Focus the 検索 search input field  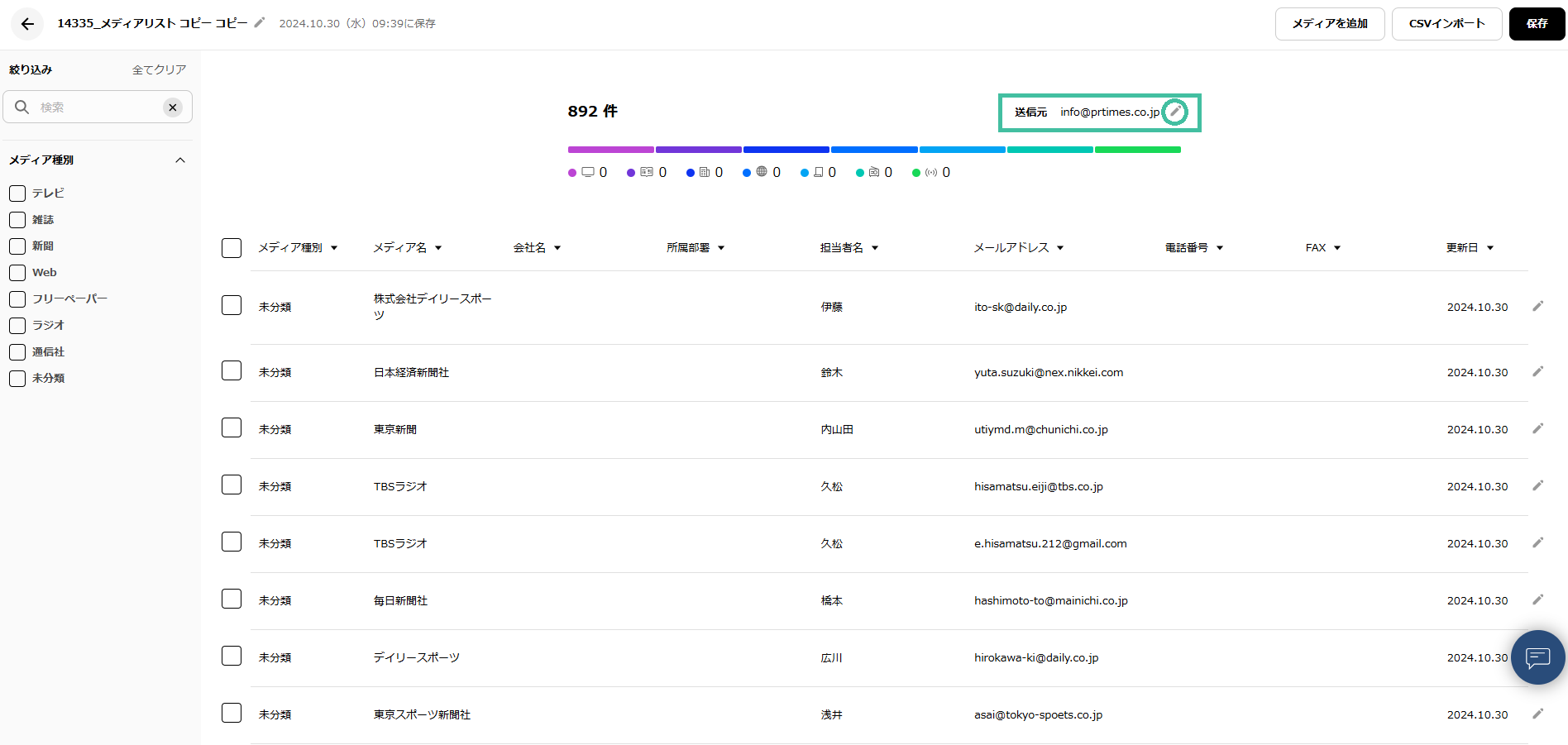(x=95, y=107)
